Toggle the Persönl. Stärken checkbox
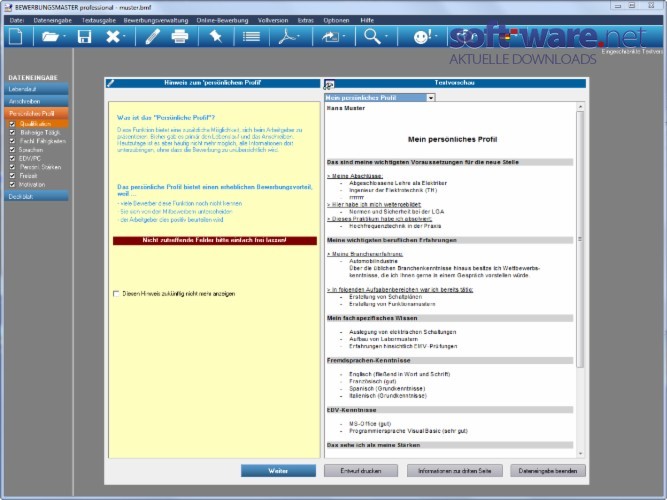 [12, 167]
